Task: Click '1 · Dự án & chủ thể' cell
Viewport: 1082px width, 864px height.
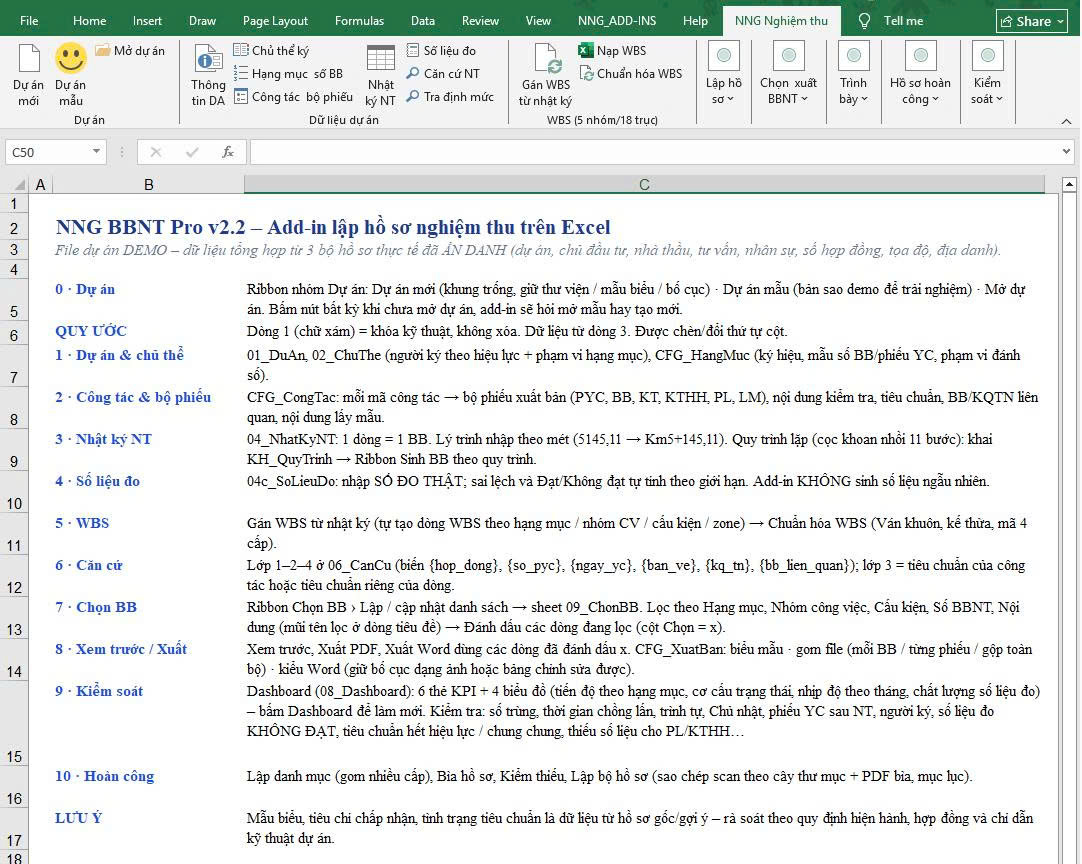Action: pyautogui.click(x=148, y=366)
